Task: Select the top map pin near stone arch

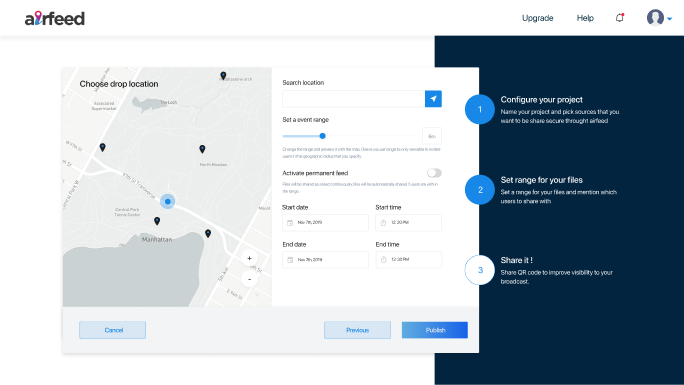Action: 223,76
